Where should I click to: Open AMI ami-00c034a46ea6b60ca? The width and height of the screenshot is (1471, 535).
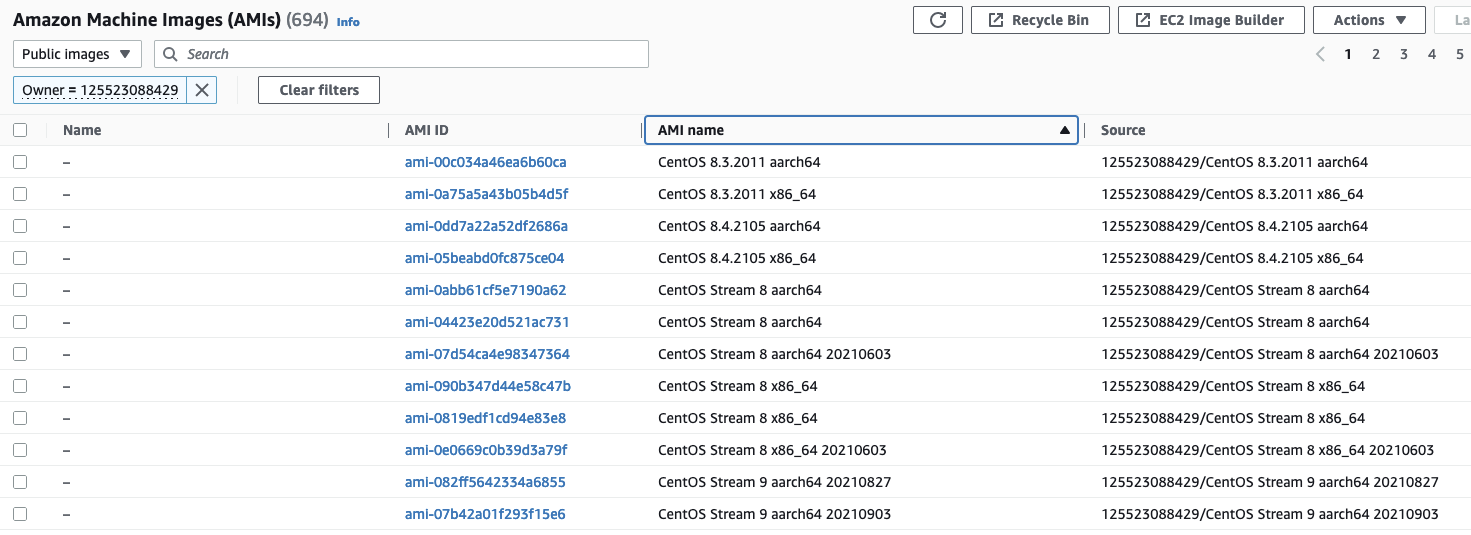coord(486,162)
